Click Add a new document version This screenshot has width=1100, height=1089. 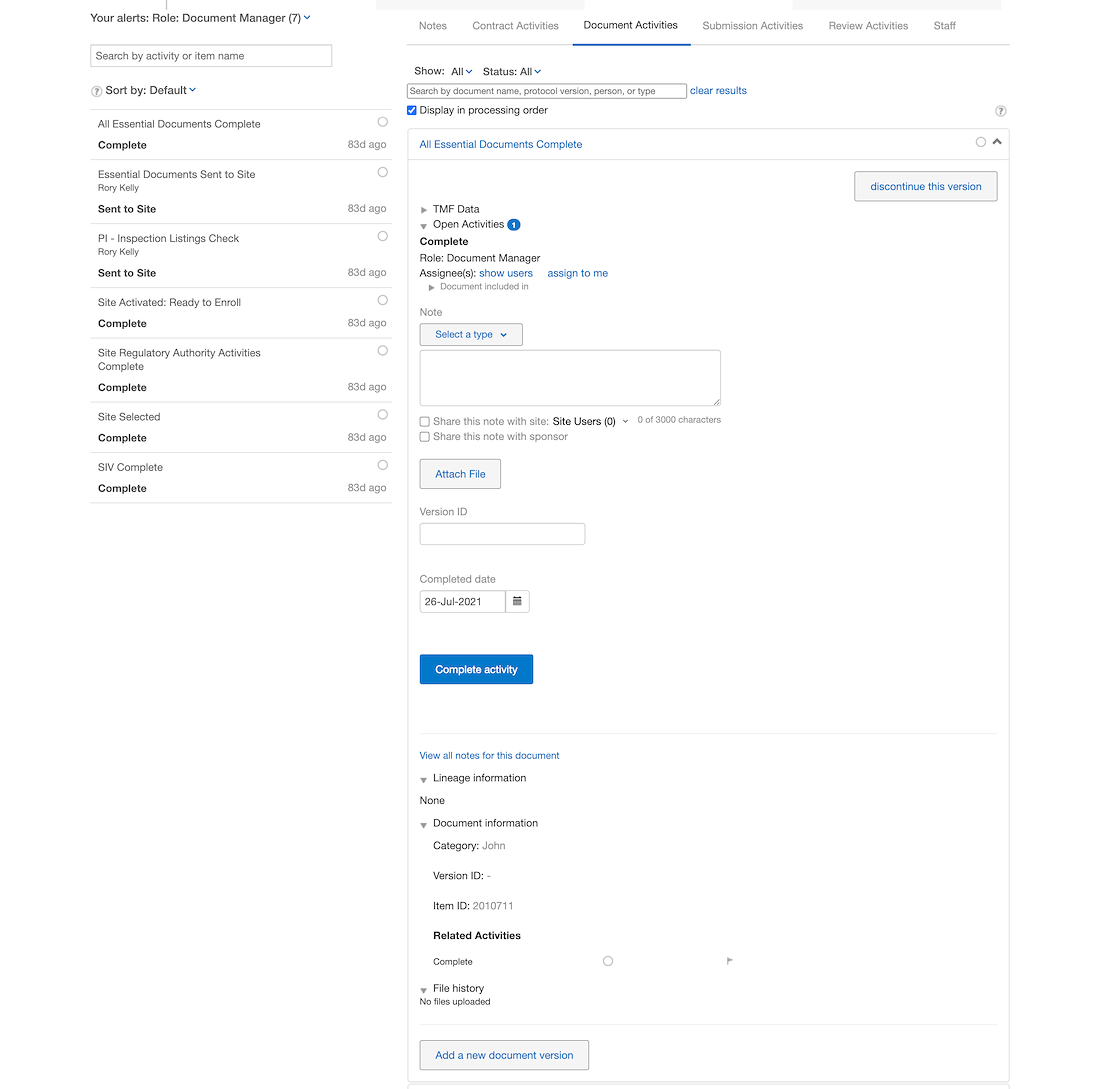(504, 1055)
